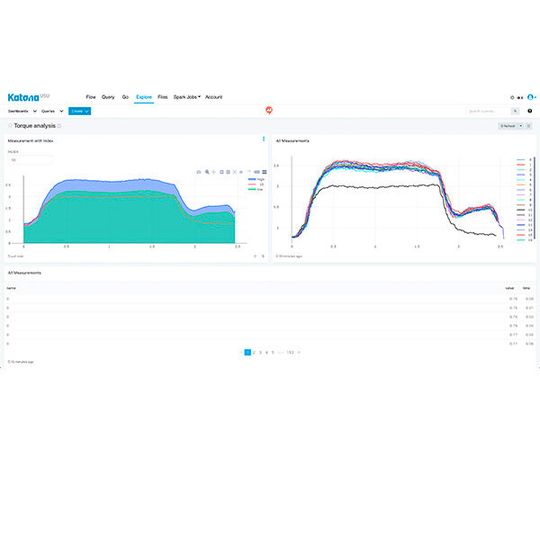
Task: Open the blue Create dropdown button
Action: click(80, 111)
